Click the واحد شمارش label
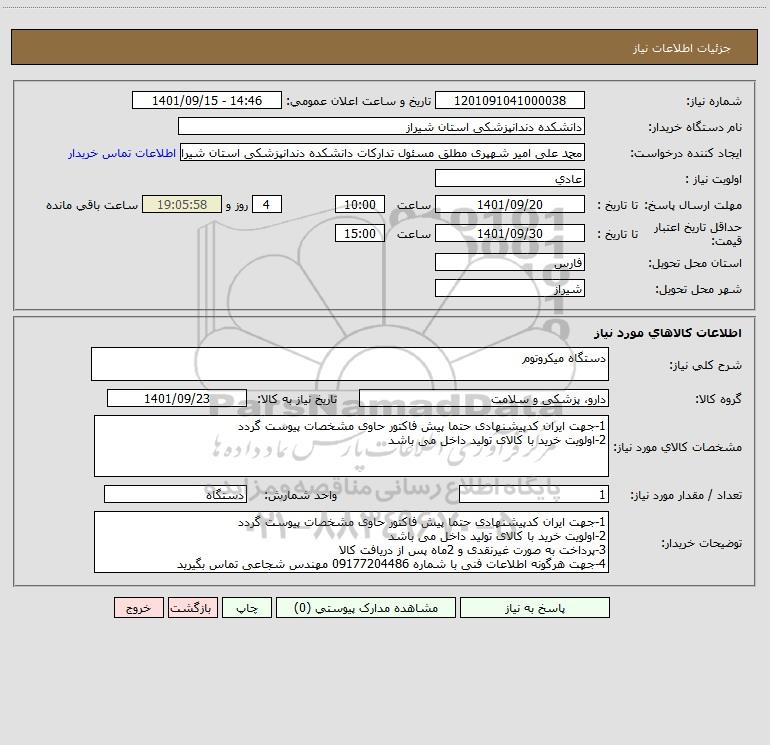This screenshot has width=770, height=745. [x=301, y=496]
